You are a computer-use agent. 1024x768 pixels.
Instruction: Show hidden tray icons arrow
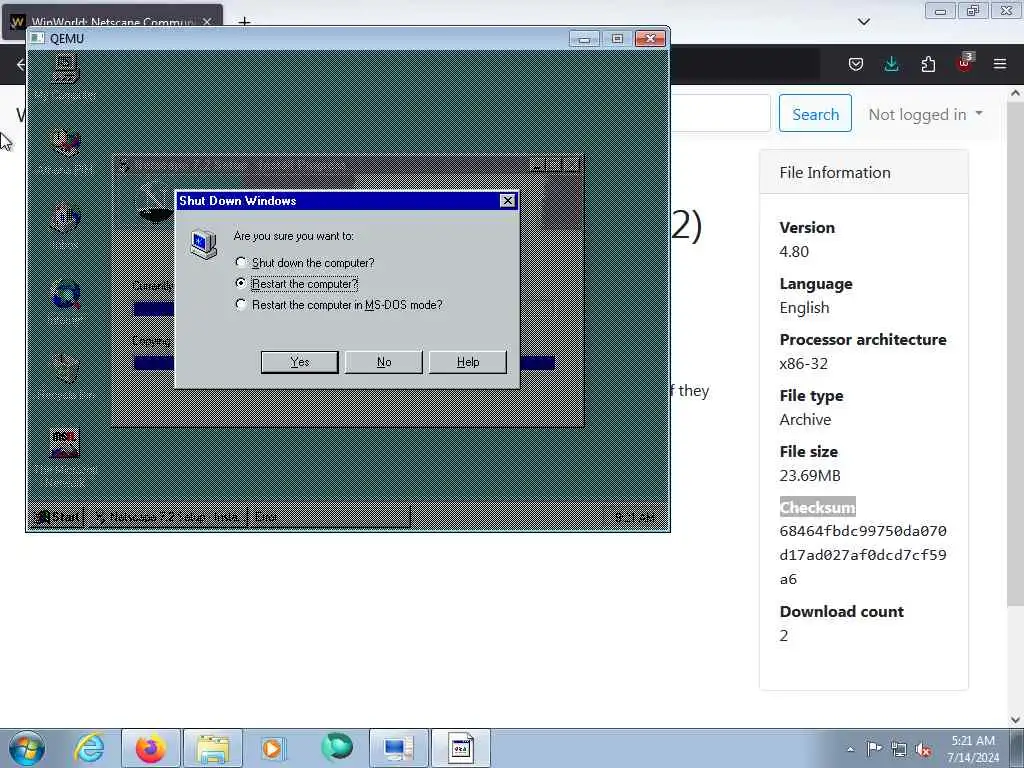[850, 749]
